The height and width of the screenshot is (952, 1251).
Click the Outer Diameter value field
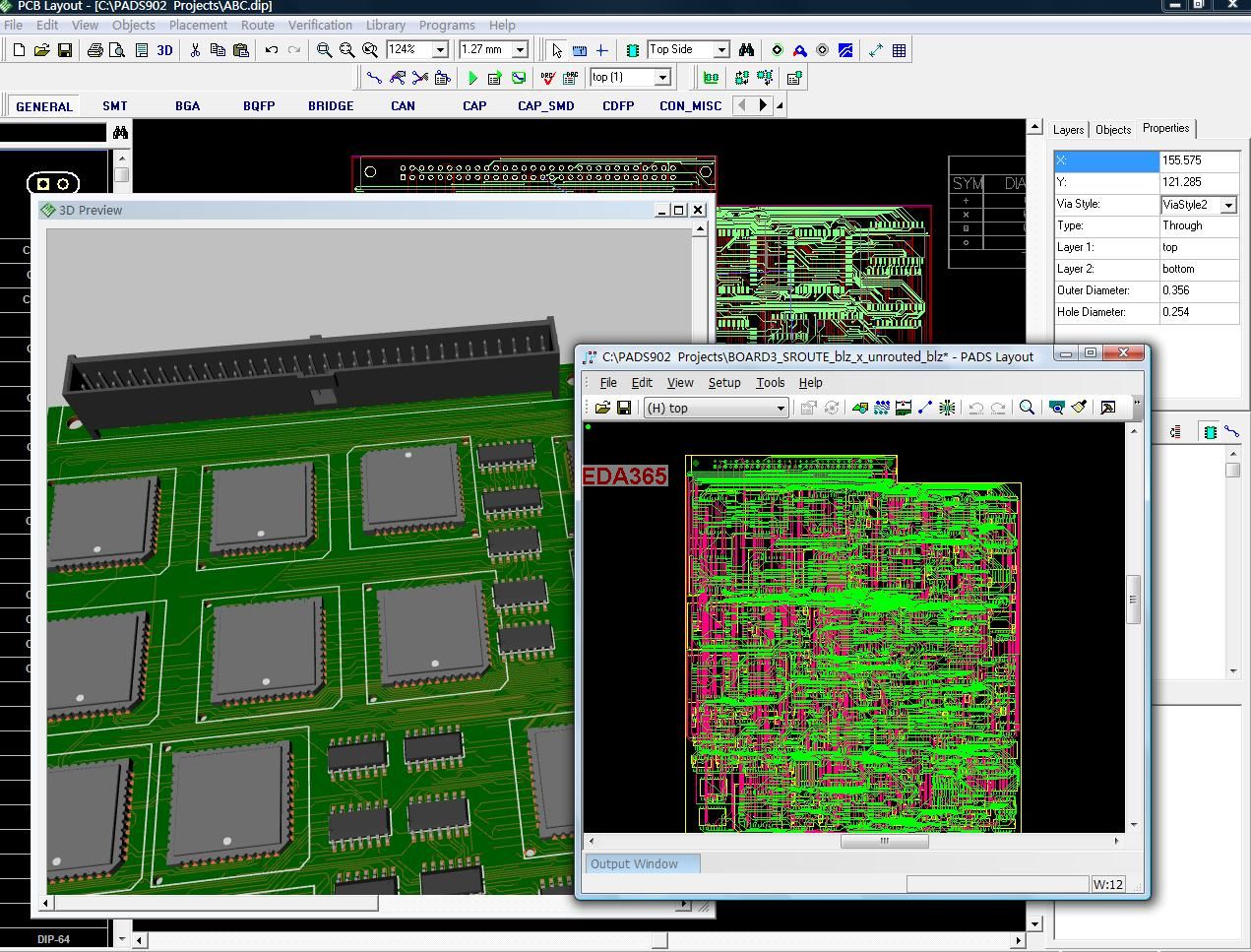[1199, 290]
